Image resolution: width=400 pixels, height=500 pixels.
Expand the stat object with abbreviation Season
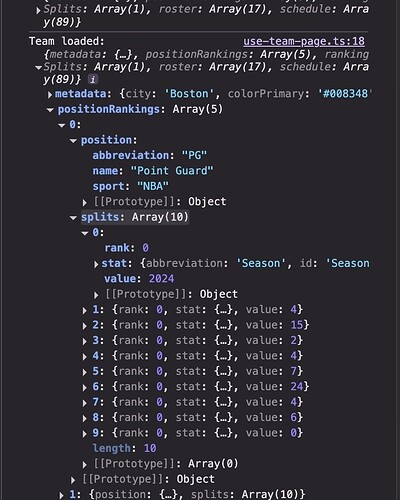click(96, 264)
